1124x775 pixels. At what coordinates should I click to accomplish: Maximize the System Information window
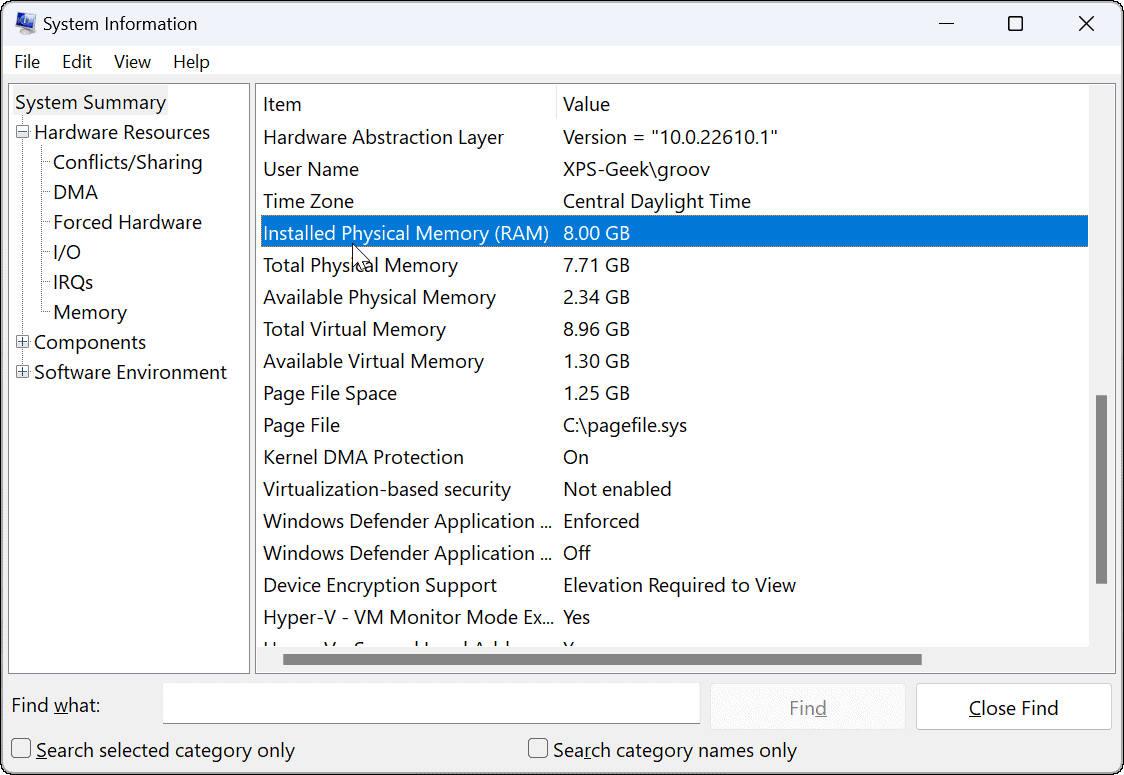(x=1015, y=24)
